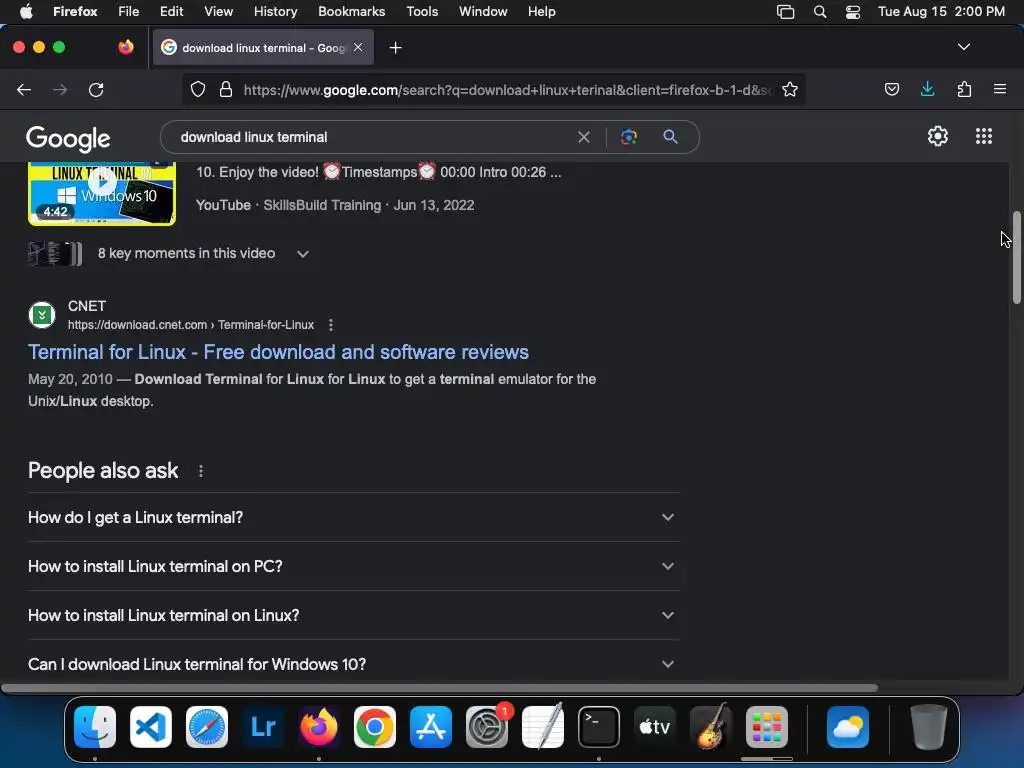
Task: Clear the Google search box
Action: 584,137
